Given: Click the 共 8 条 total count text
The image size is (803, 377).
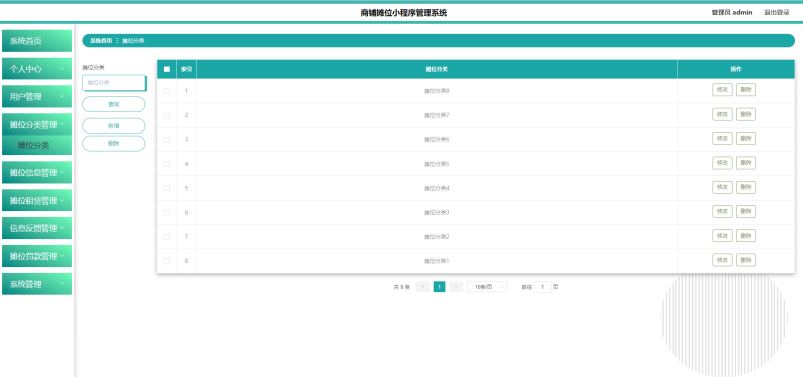Looking at the screenshot, I should point(402,287).
